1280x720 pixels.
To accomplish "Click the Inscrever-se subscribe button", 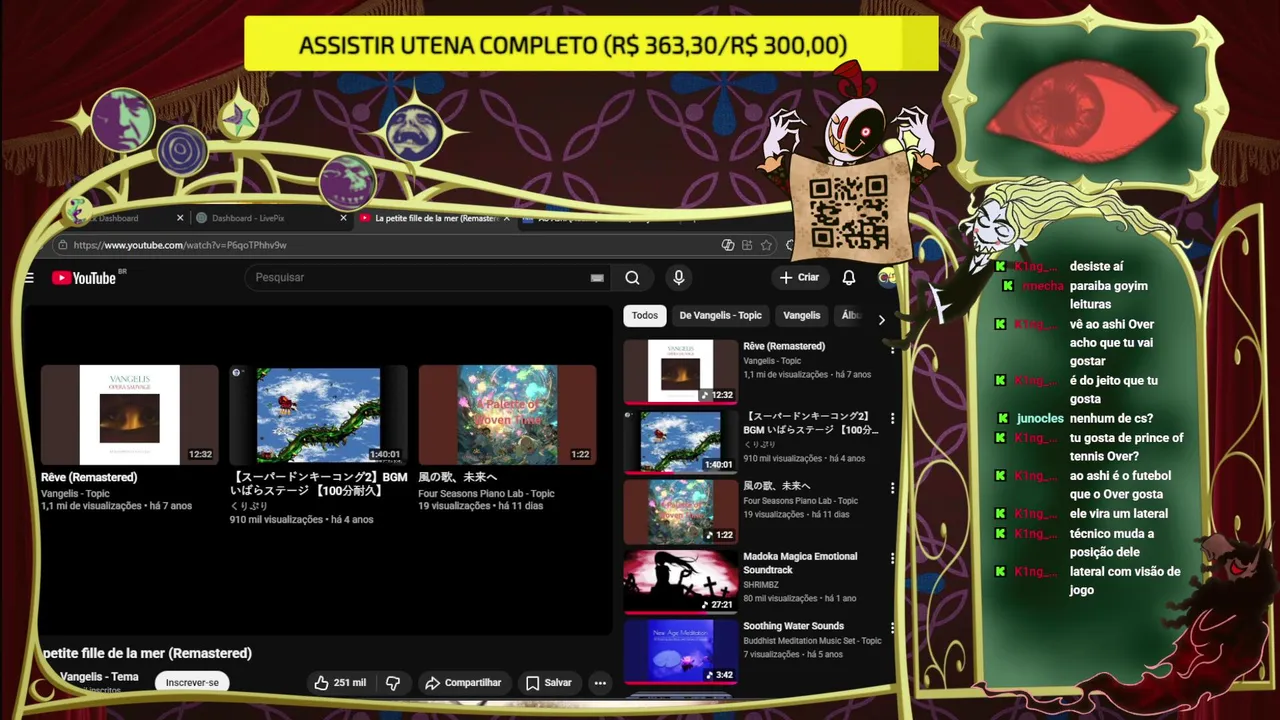I will (192, 683).
